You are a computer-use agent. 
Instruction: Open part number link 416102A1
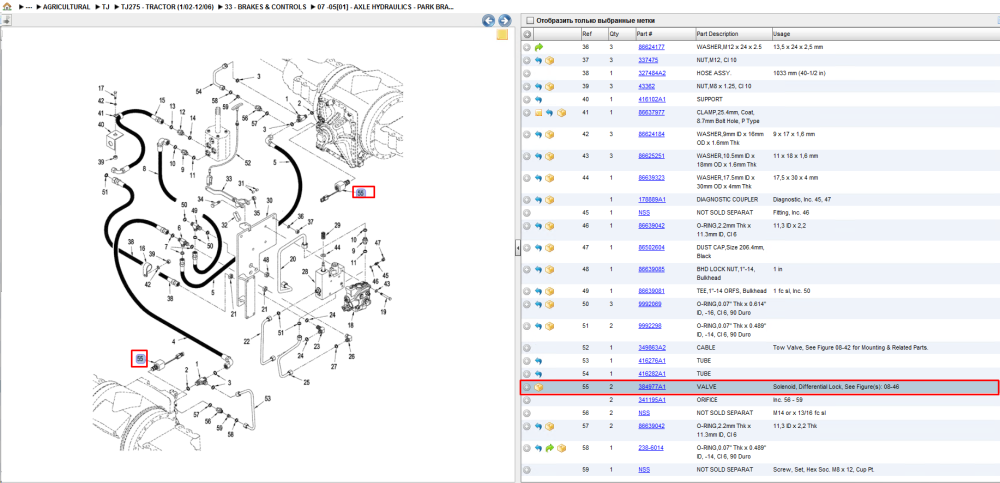point(652,100)
